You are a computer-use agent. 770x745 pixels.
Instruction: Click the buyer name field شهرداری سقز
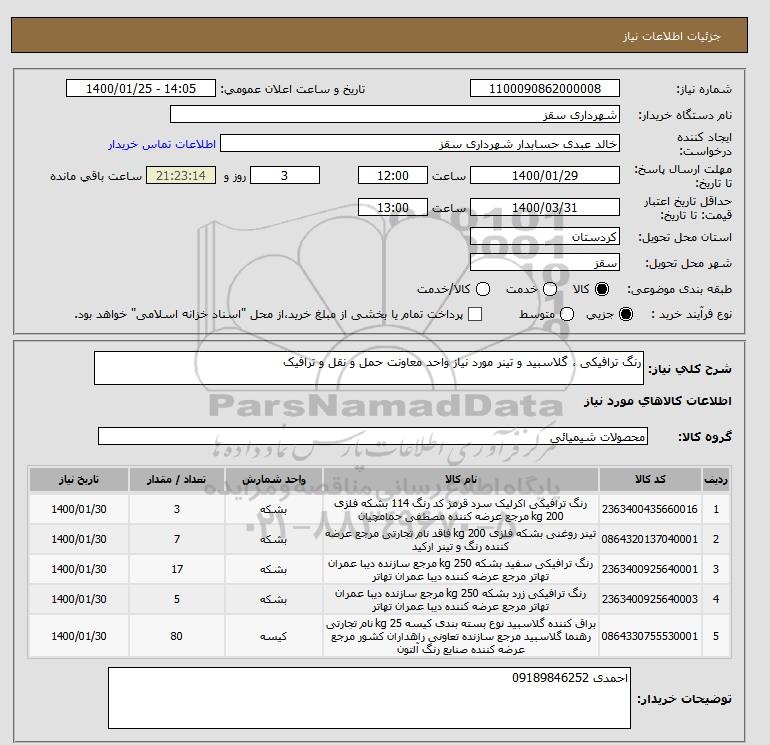pos(395,114)
